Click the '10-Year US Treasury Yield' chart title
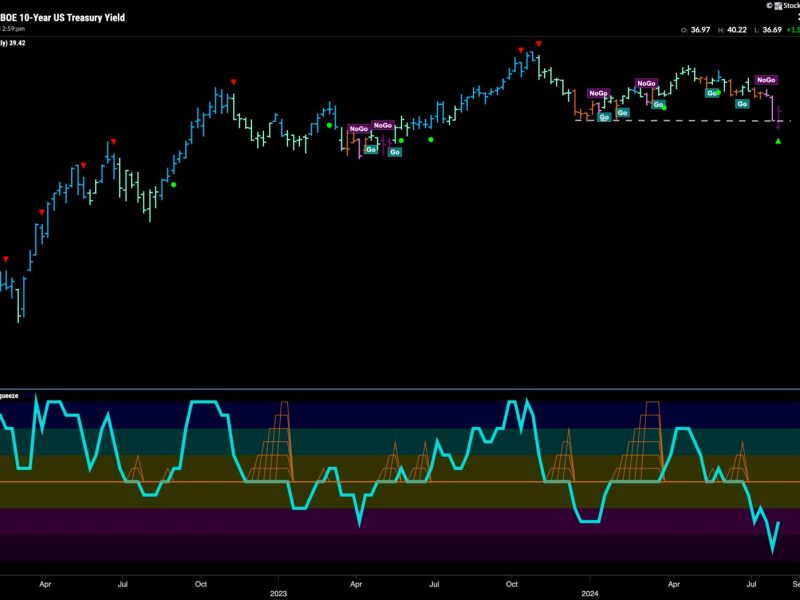The width and height of the screenshot is (800, 600). (x=62, y=17)
